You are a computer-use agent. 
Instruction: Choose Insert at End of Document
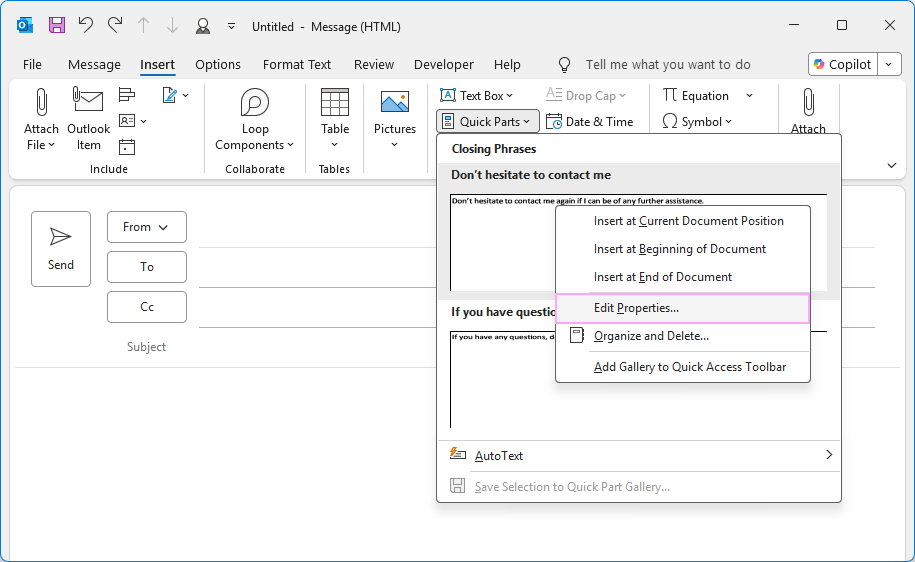[683, 277]
